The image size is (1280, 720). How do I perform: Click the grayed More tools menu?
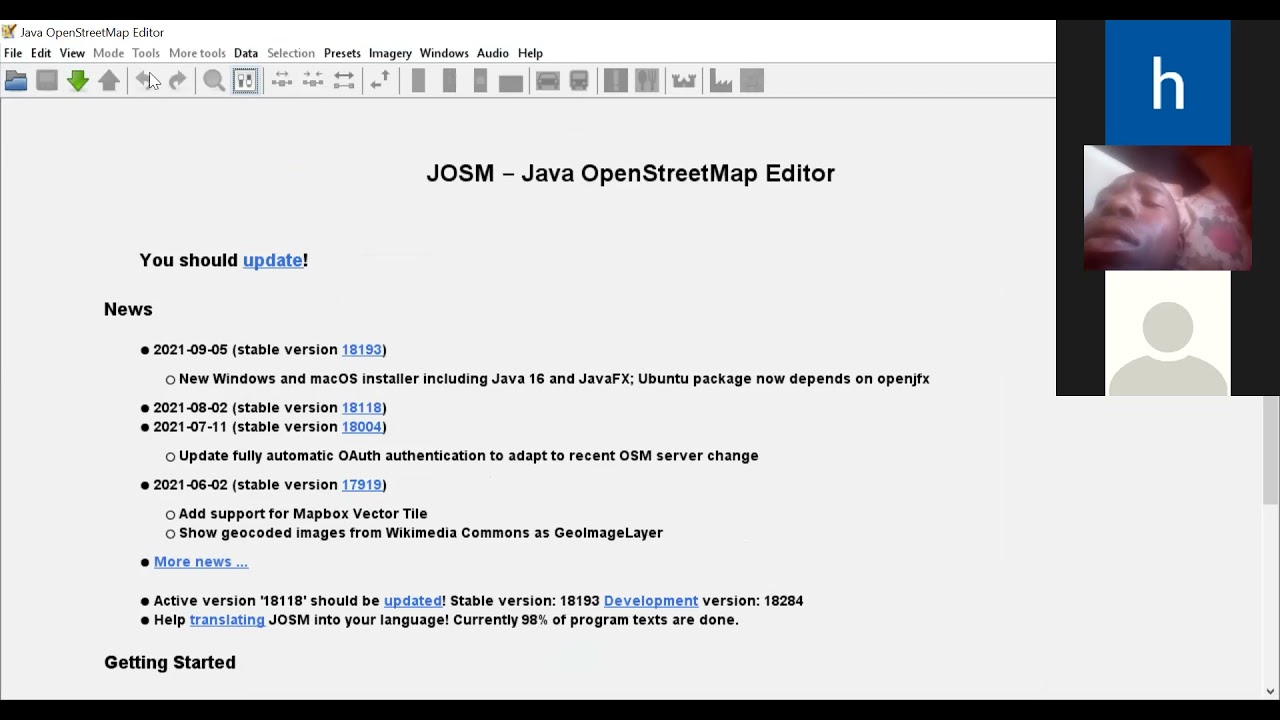[197, 53]
